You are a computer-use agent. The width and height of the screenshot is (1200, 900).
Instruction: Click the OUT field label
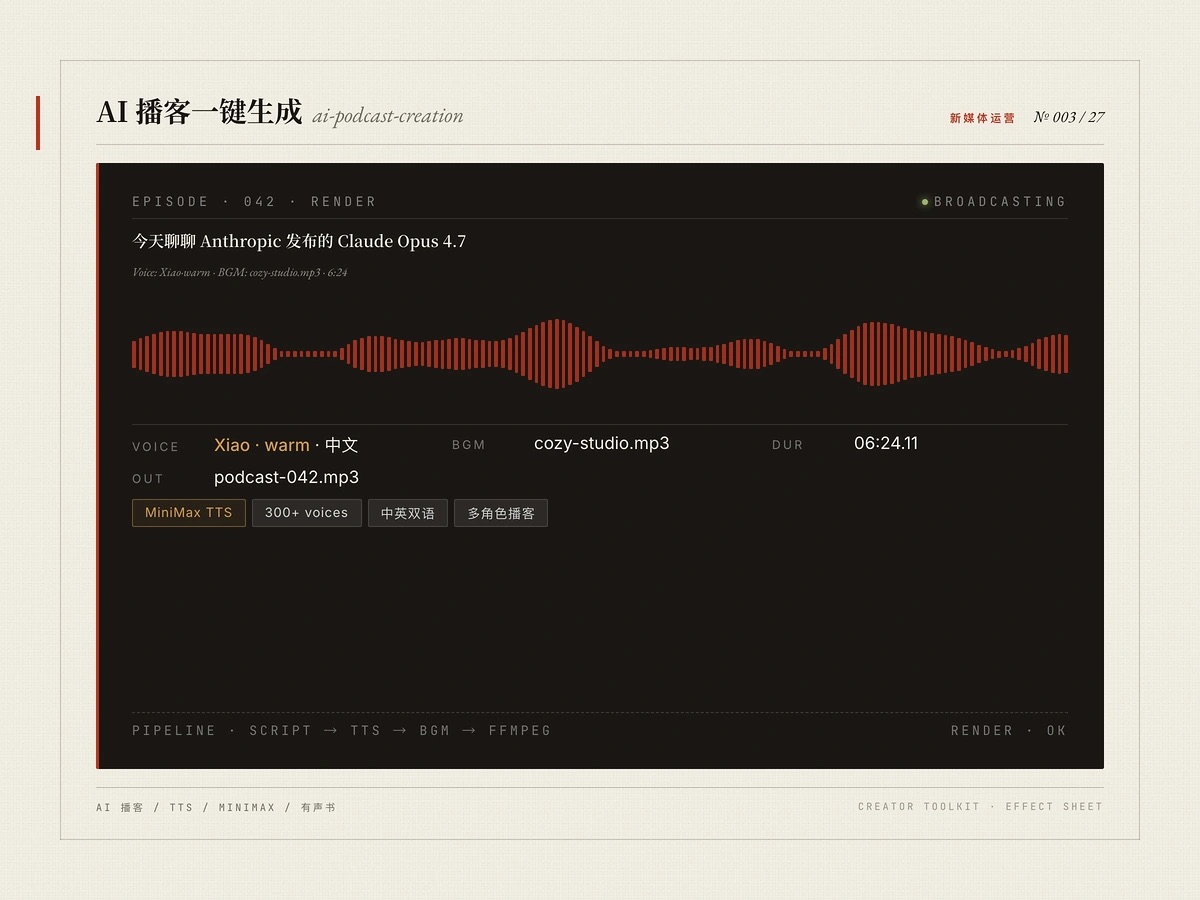tap(148, 479)
